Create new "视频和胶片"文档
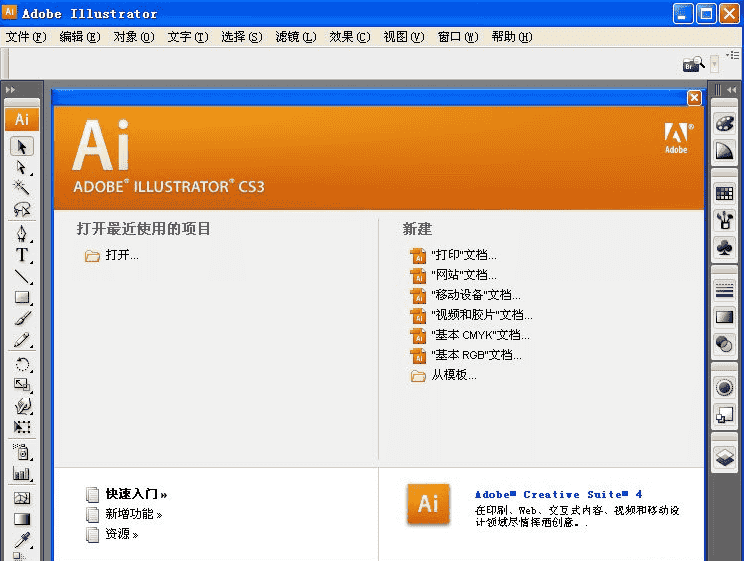Screen dimensions: 744x561 471,315
